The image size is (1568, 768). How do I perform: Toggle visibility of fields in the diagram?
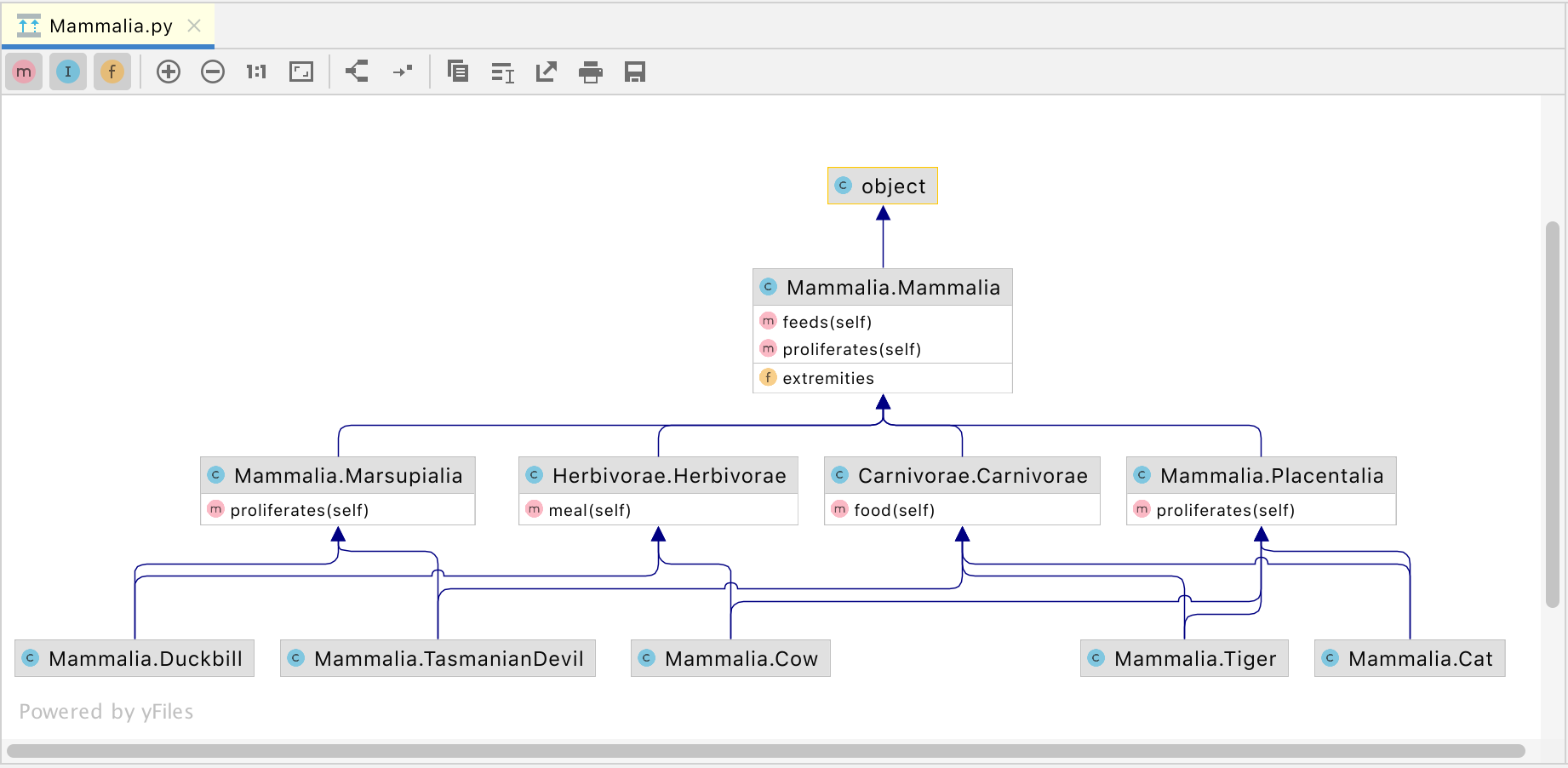(x=112, y=72)
